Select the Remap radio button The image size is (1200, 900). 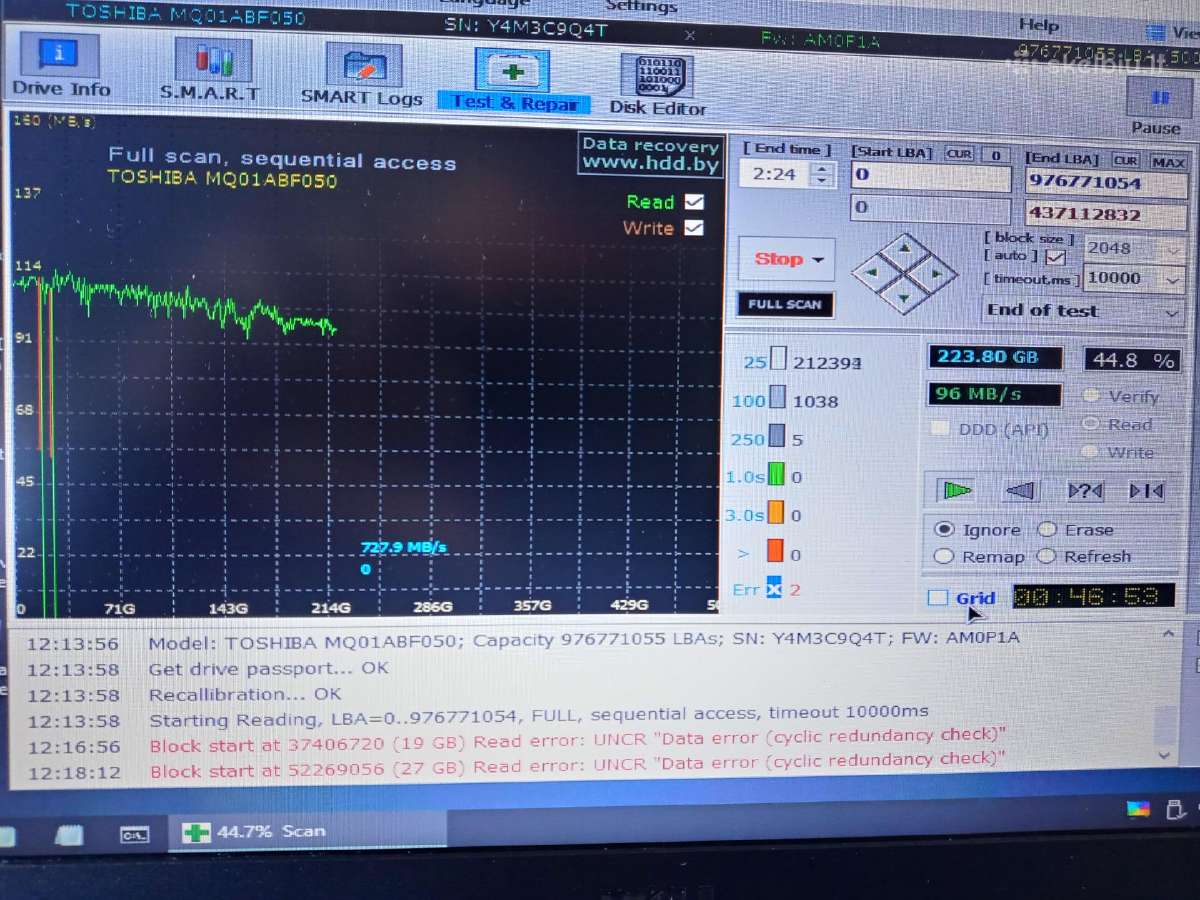pyautogui.click(x=943, y=556)
